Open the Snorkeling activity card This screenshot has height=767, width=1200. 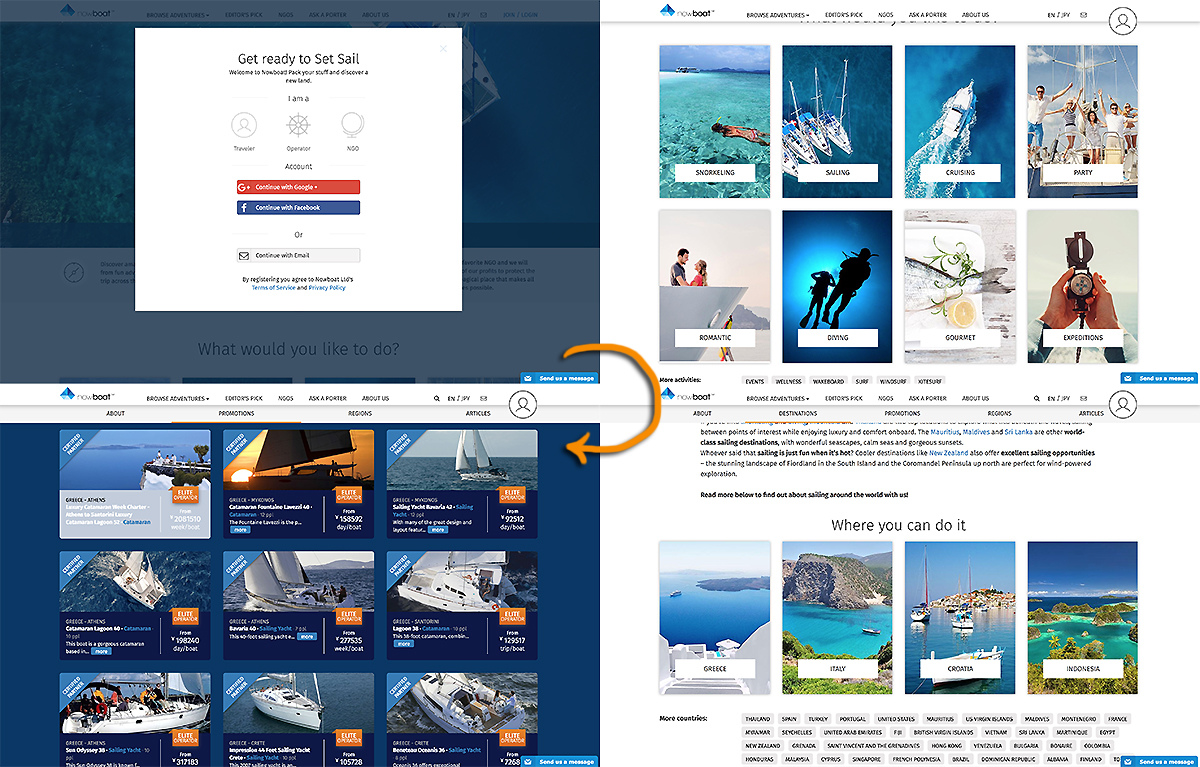coord(715,121)
